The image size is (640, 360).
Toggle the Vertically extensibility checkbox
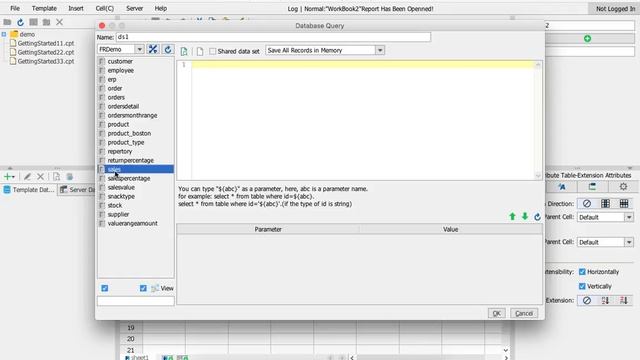point(582,286)
